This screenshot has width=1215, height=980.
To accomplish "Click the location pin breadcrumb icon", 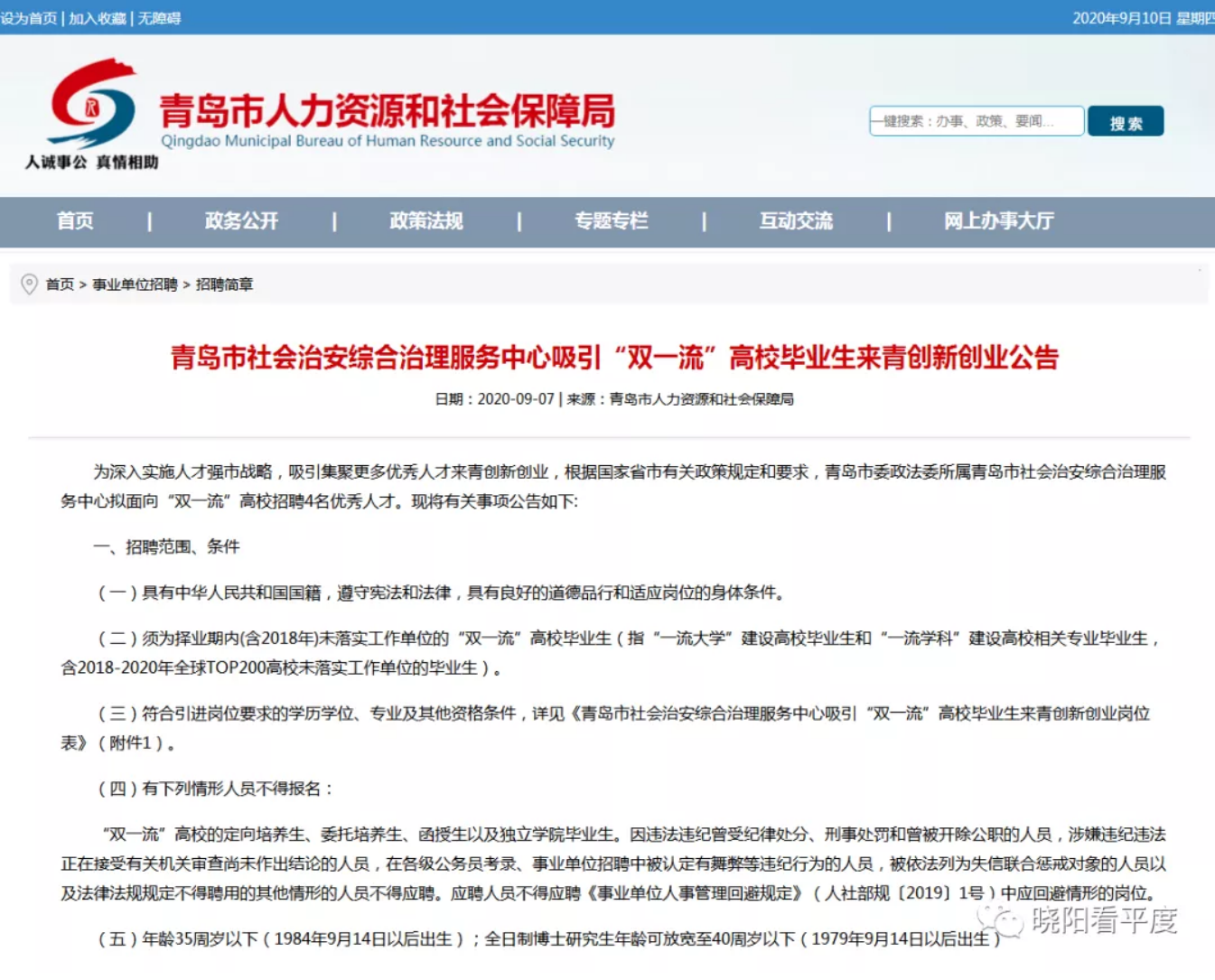I will coord(29,285).
